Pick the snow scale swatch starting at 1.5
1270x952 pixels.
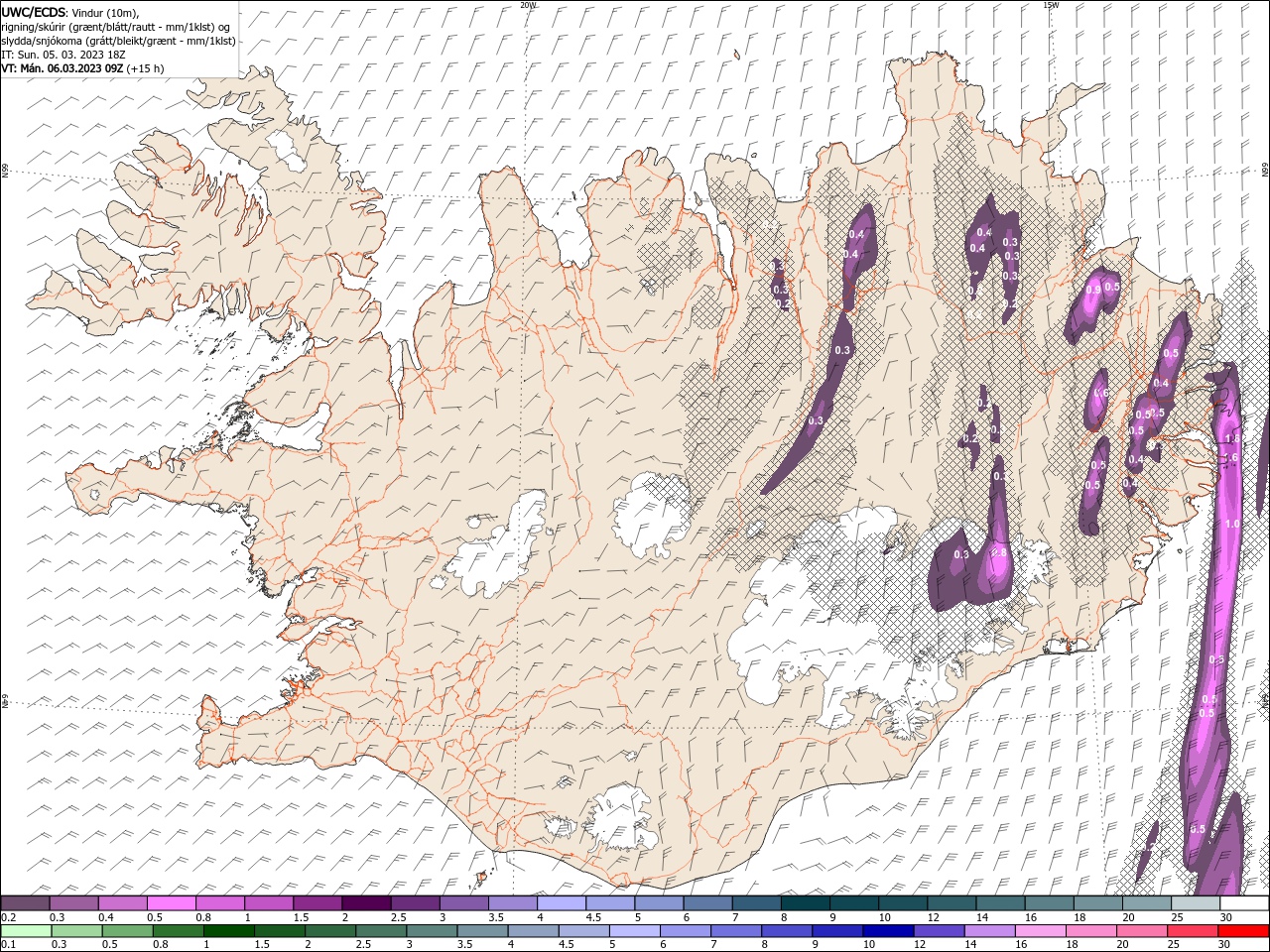click(x=317, y=903)
